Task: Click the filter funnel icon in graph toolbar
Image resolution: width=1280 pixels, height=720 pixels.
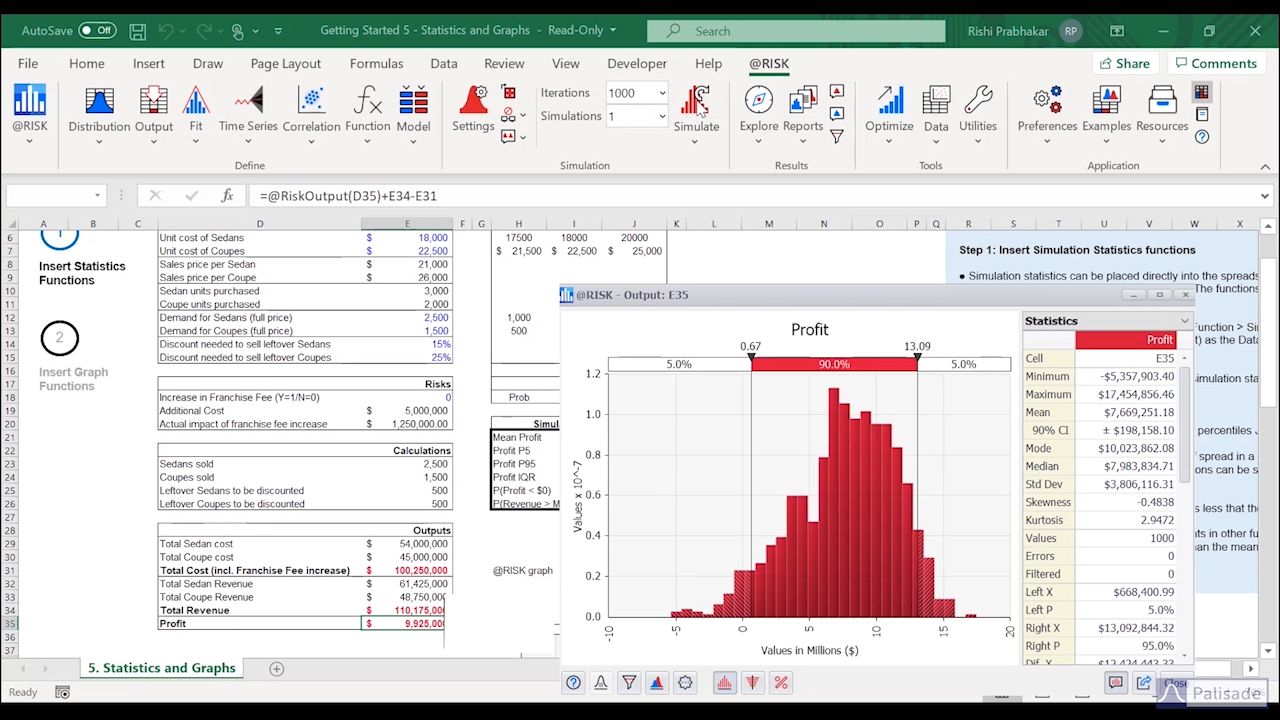Action: [x=629, y=683]
